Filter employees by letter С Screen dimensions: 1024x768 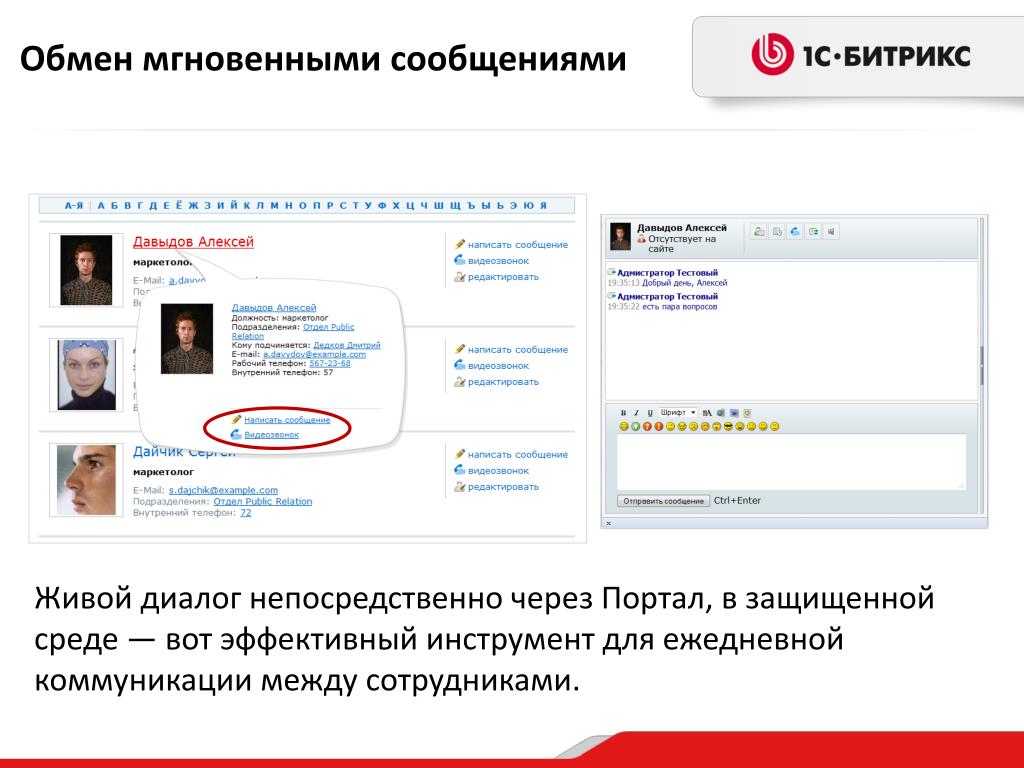pos(342,205)
